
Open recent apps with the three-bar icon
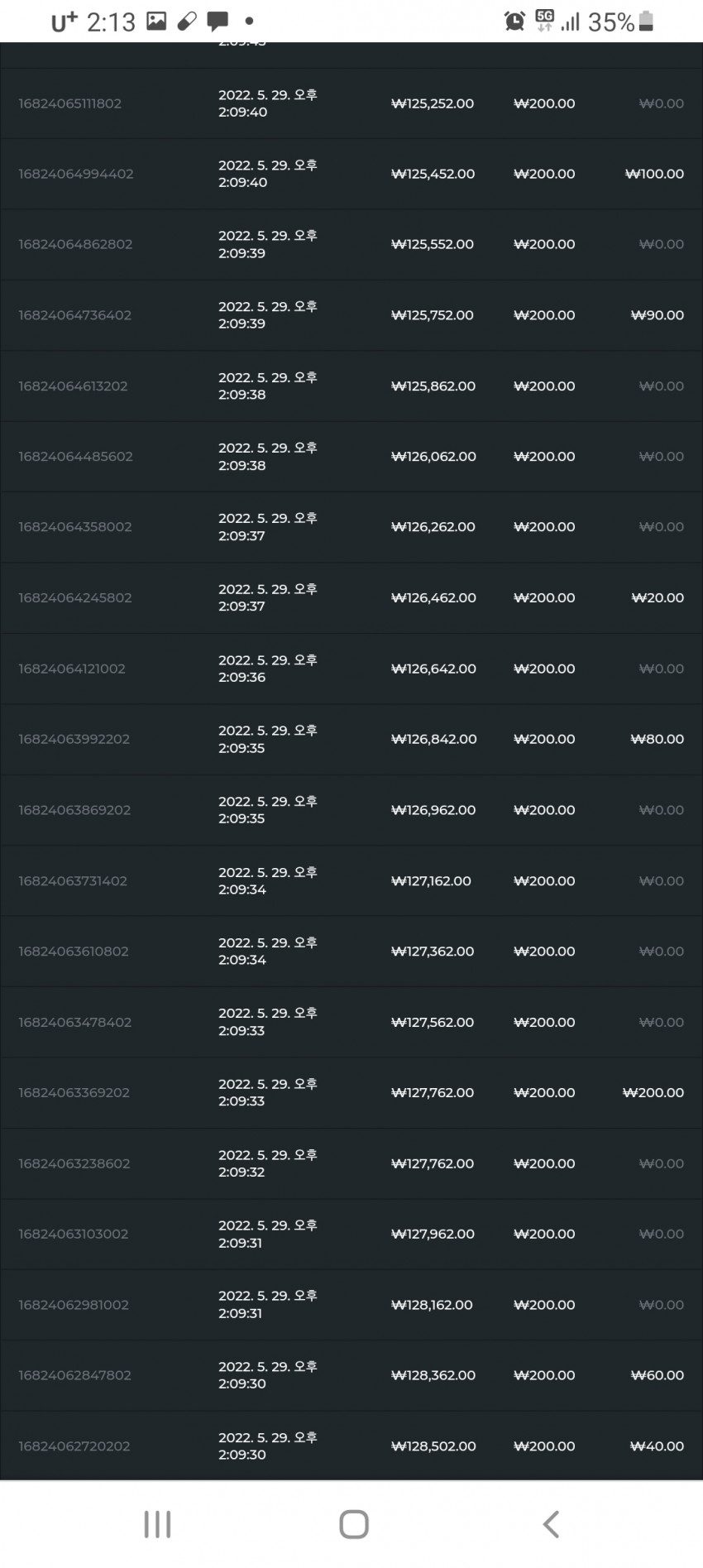click(157, 1523)
